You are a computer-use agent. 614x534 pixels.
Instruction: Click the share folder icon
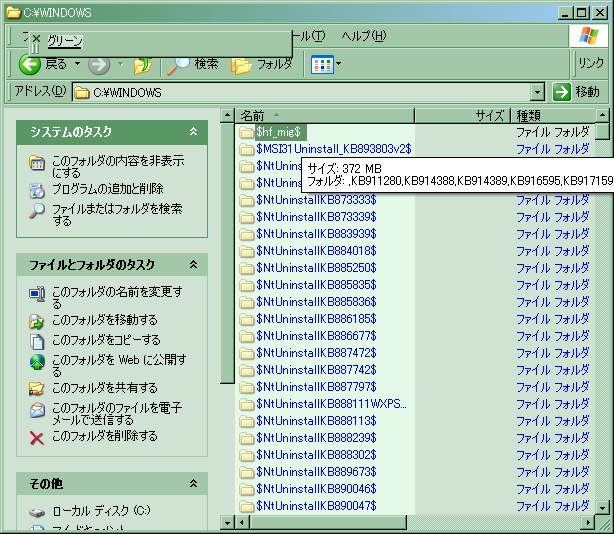click(x=36, y=389)
